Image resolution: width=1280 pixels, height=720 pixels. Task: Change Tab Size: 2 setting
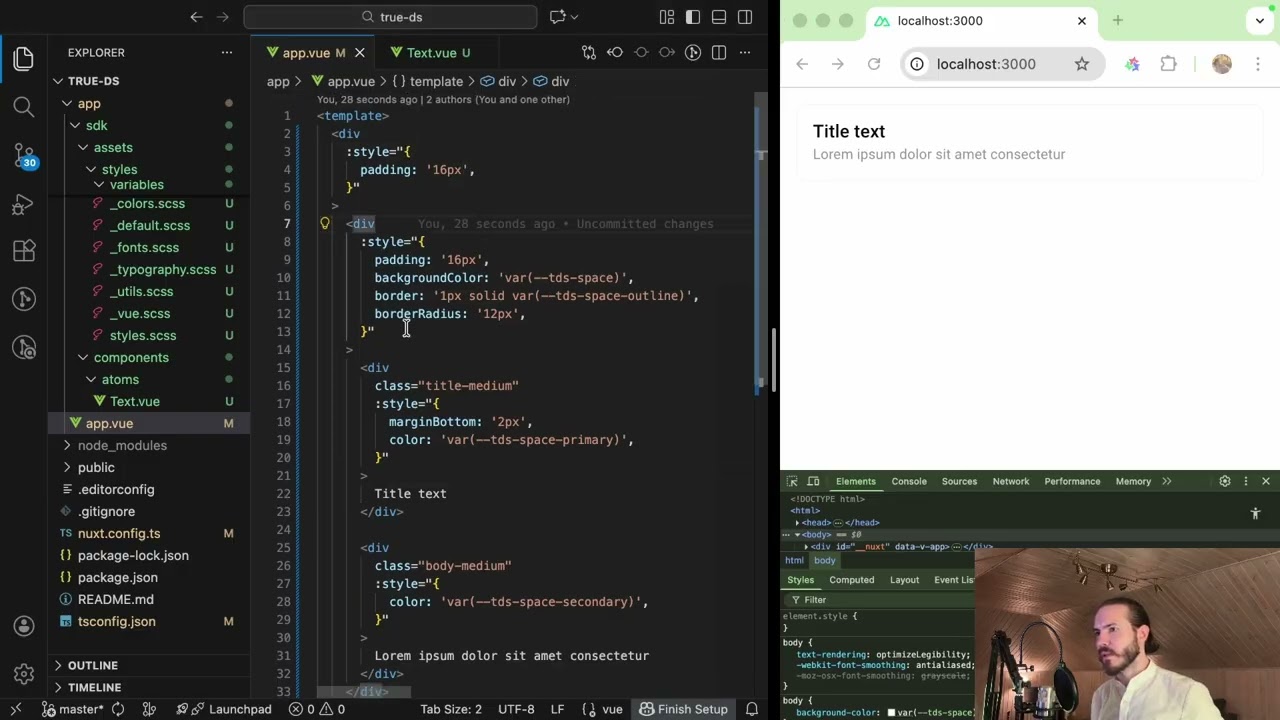click(451, 709)
